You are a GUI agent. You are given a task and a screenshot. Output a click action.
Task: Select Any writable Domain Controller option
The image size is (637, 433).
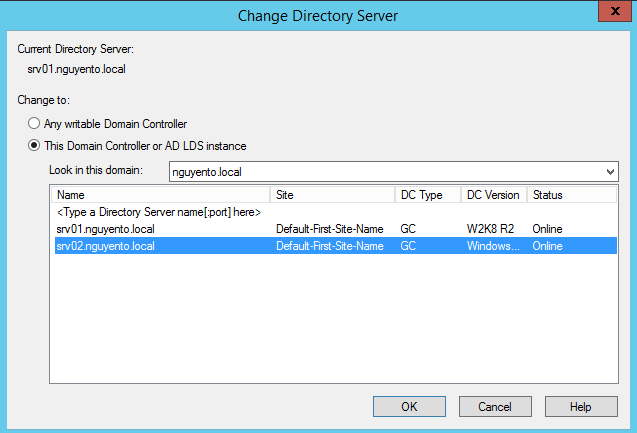coord(34,123)
